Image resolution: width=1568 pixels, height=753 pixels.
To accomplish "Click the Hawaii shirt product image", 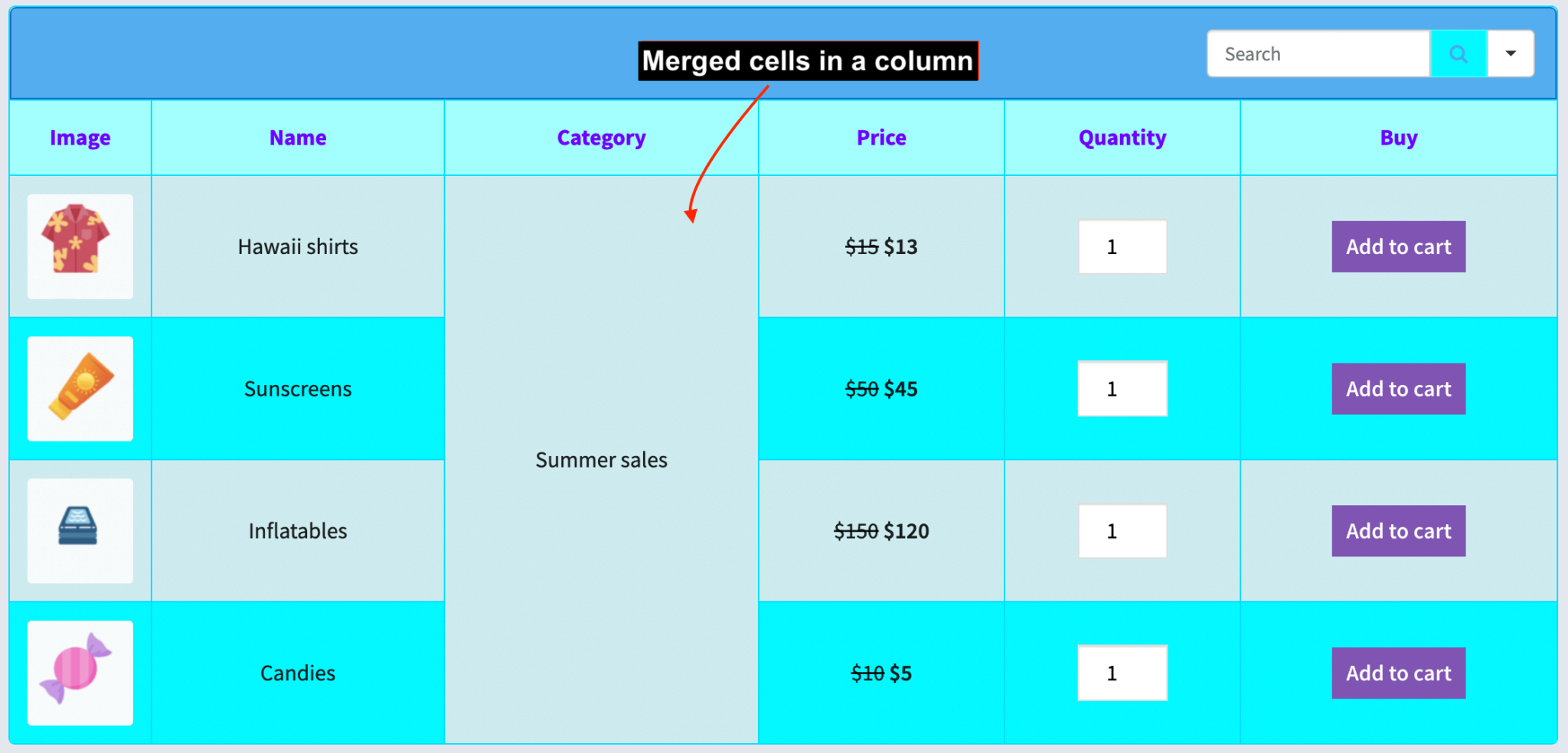I will point(80,246).
